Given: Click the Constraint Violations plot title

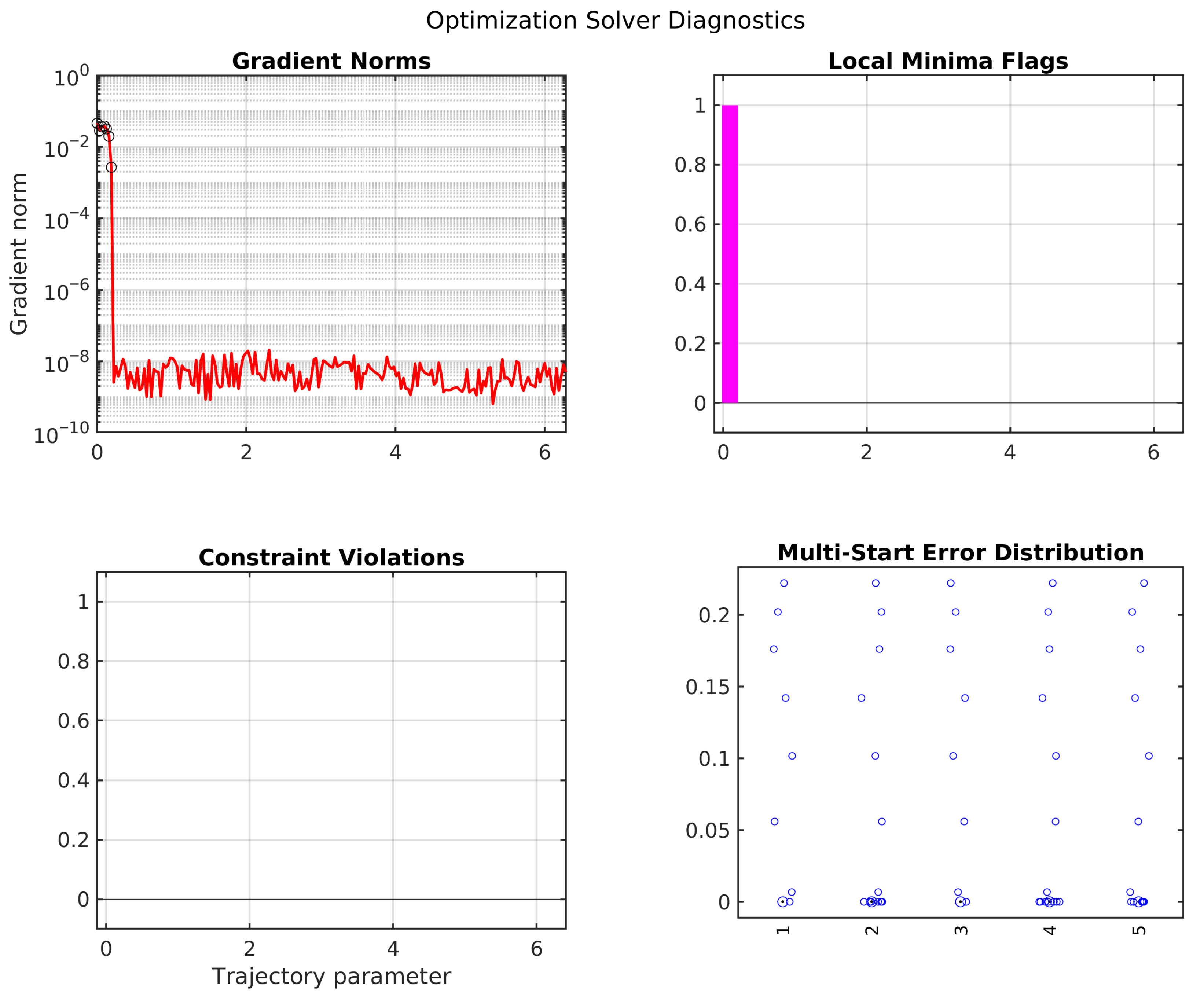Looking at the screenshot, I should (331, 557).
